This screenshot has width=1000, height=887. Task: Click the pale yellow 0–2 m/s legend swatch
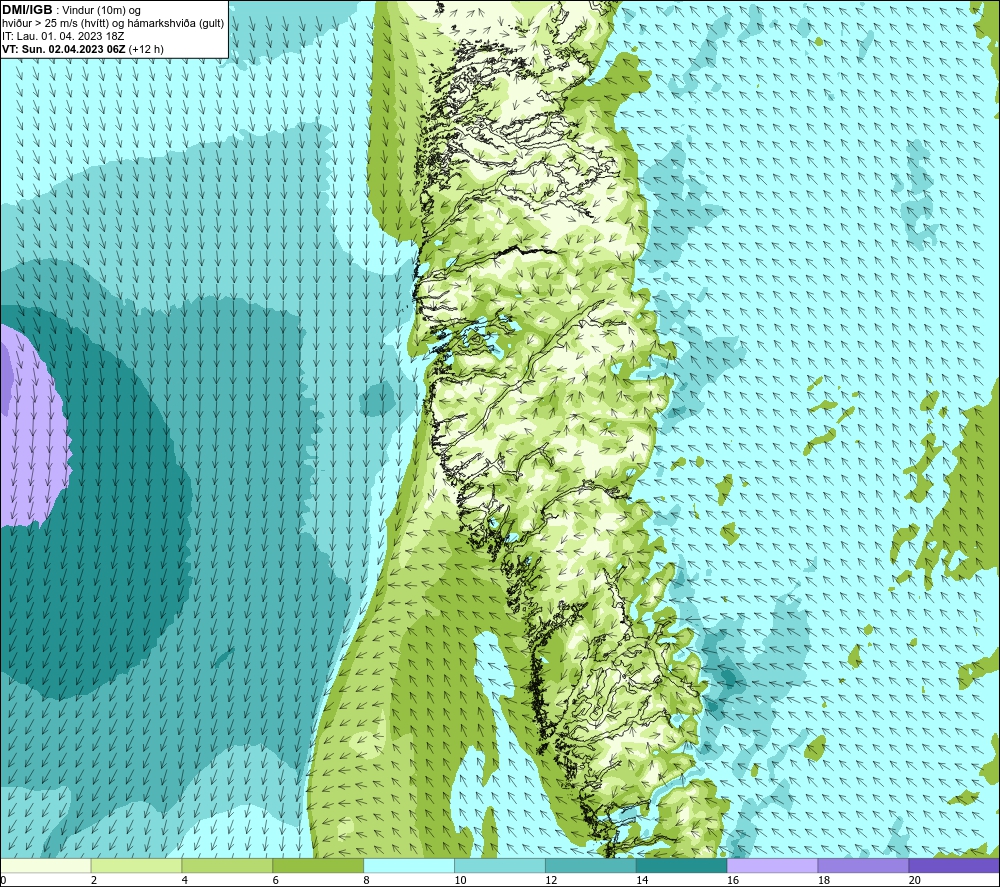pyautogui.click(x=46, y=865)
